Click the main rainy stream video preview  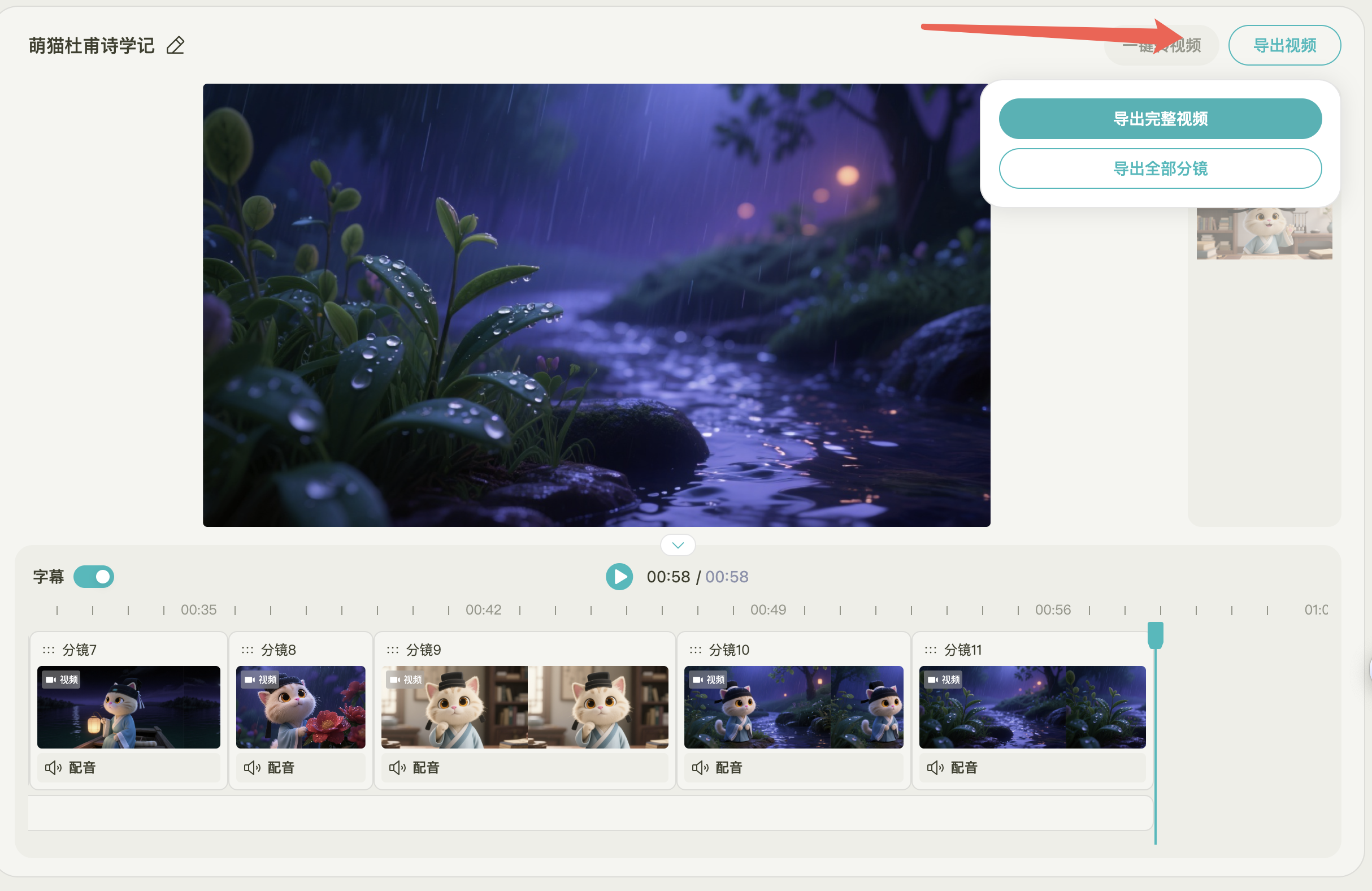[597, 305]
